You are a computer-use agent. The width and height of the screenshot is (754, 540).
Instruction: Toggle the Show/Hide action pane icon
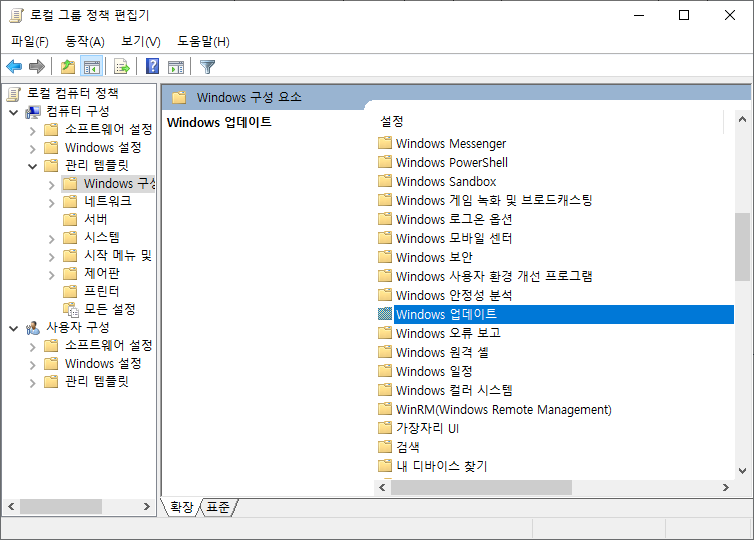176,67
